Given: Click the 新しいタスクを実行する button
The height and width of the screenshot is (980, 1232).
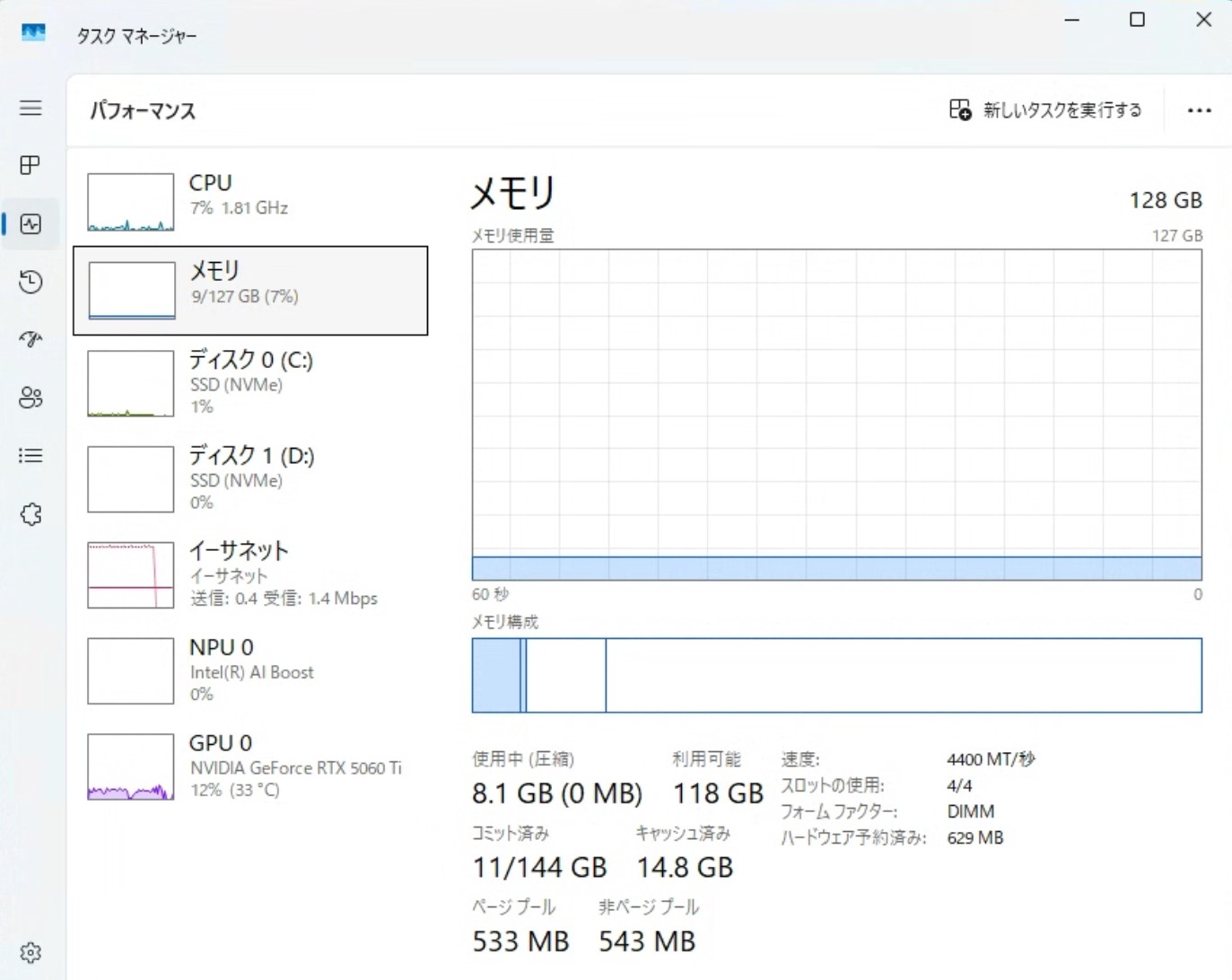Looking at the screenshot, I should [1045, 109].
